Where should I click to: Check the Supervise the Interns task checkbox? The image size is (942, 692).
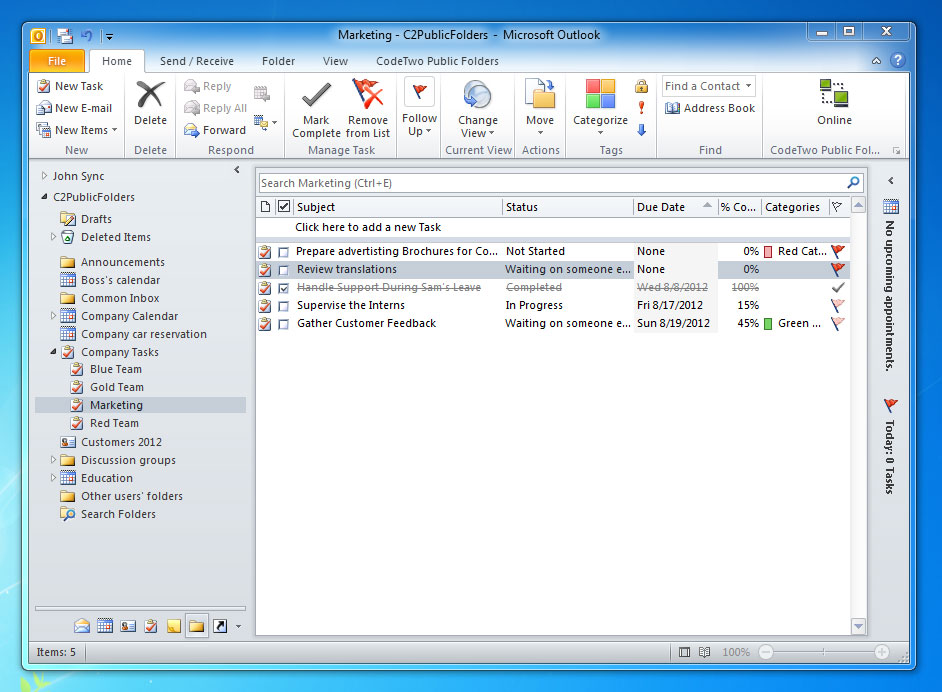coord(284,306)
